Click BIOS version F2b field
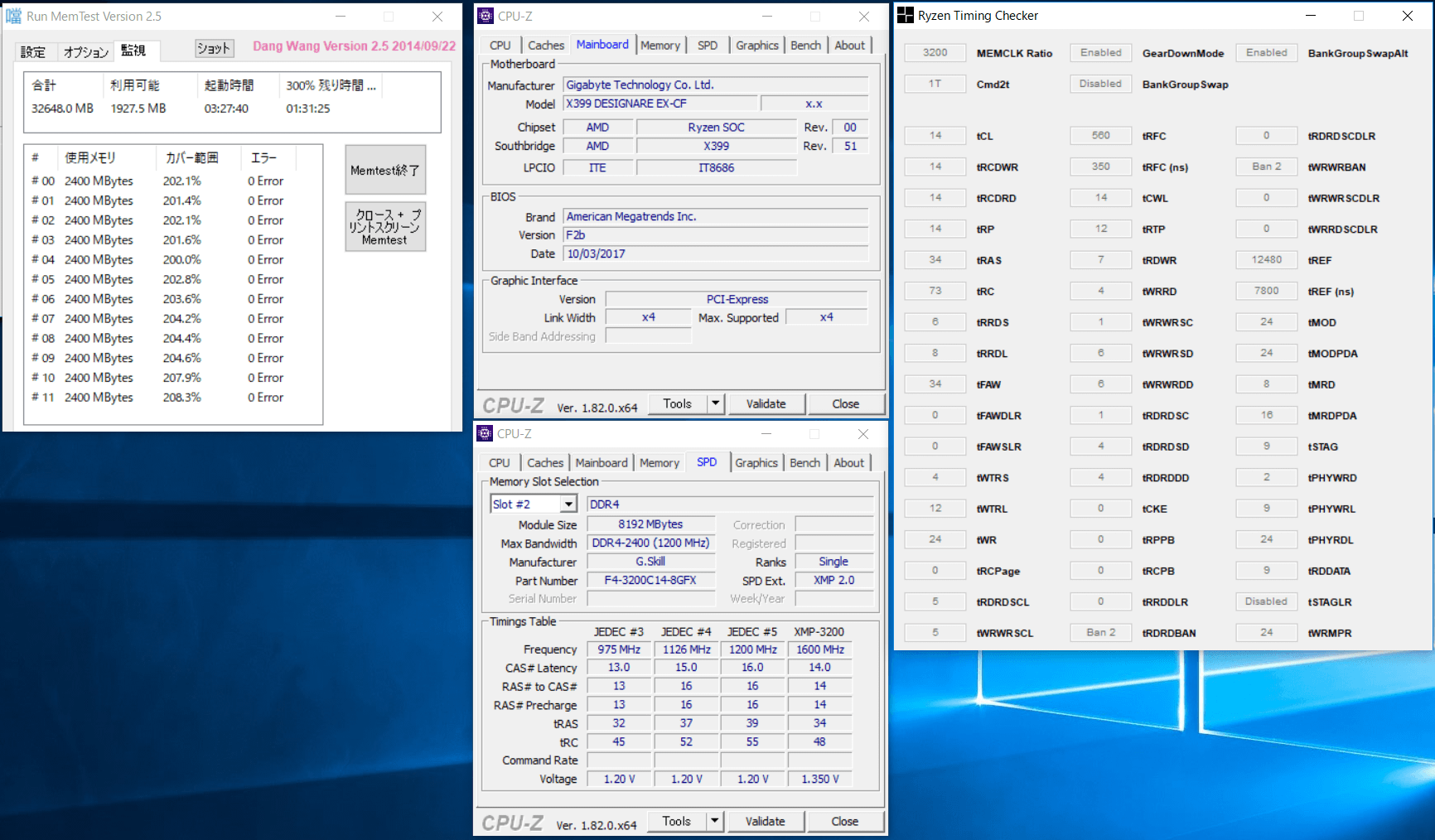This screenshot has height=840, width=1435. pos(716,235)
